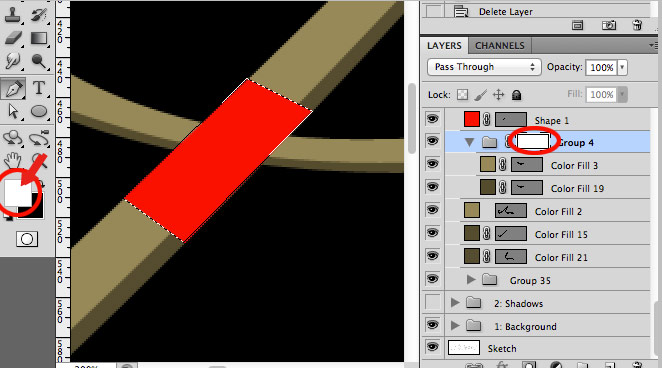Click the Color Fill 19 color thumbnail
The width and height of the screenshot is (662, 368).
[488, 187]
